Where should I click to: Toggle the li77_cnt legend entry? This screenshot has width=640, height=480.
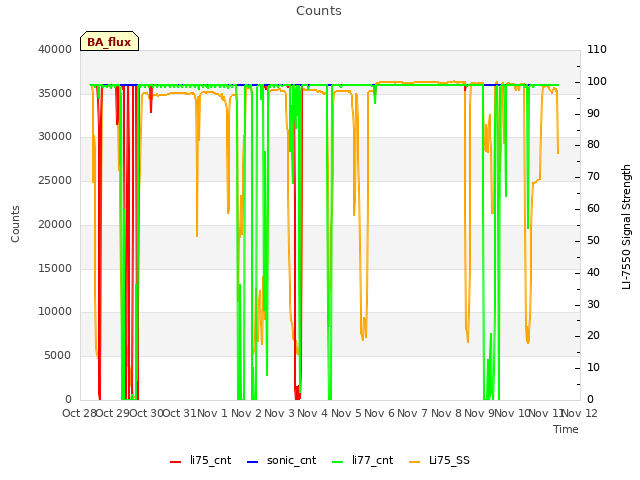[362, 460]
